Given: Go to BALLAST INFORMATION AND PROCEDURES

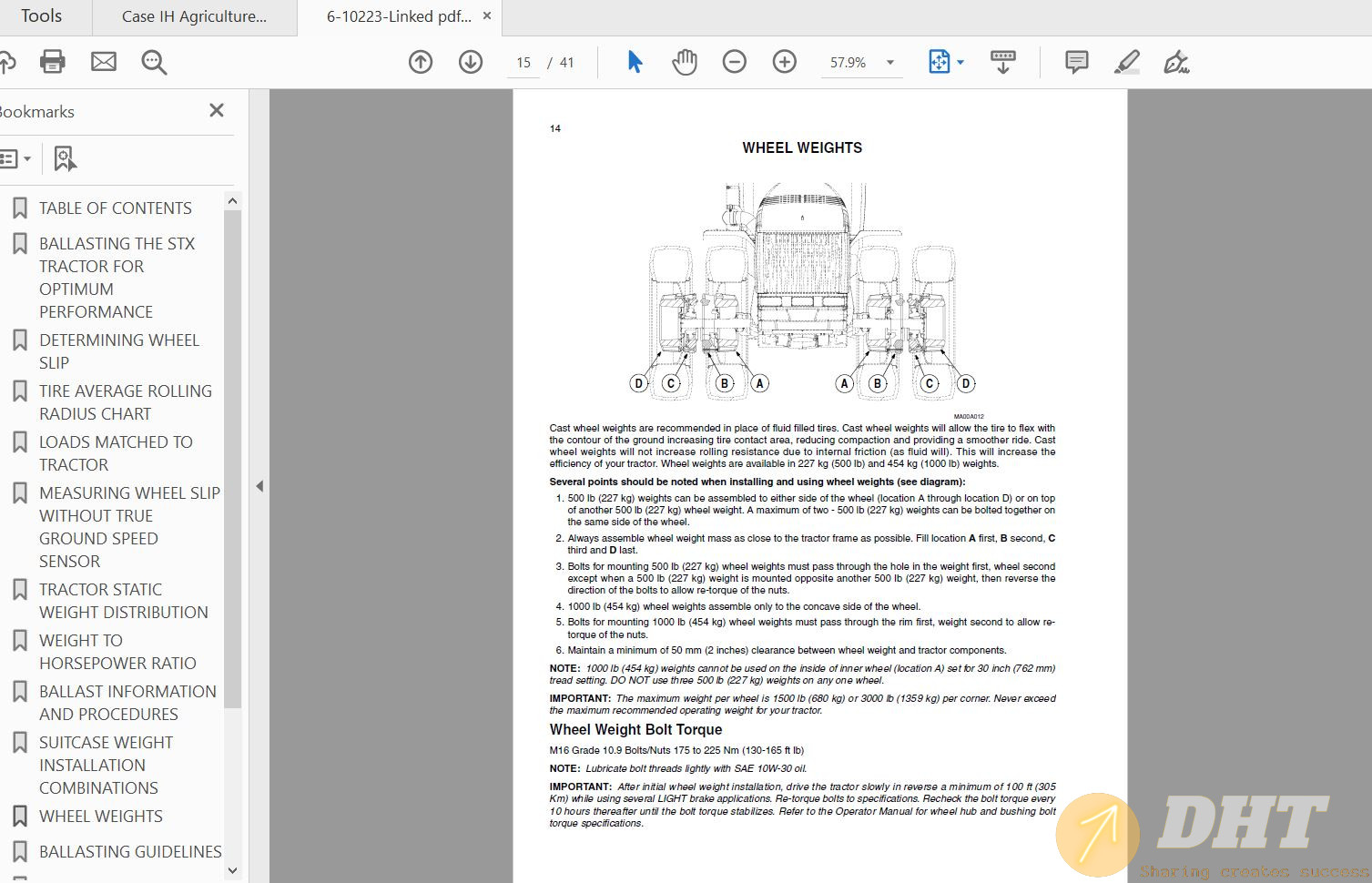Looking at the screenshot, I should pyautogui.click(x=127, y=703).
